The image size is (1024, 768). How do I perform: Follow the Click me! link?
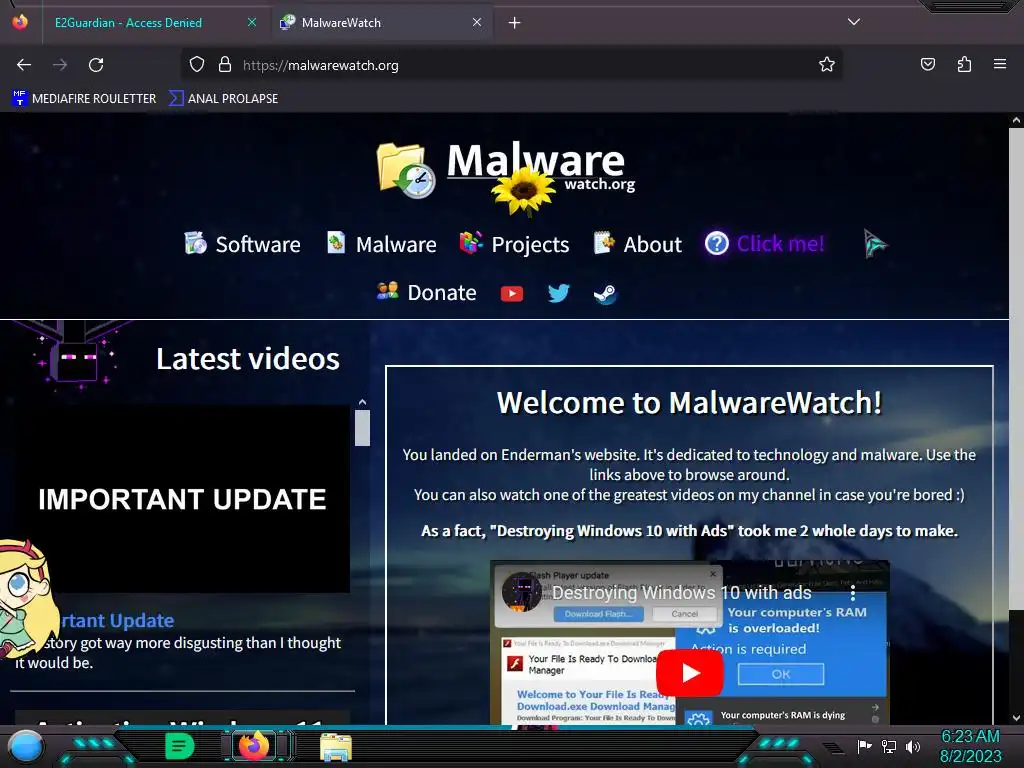tap(765, 244)
